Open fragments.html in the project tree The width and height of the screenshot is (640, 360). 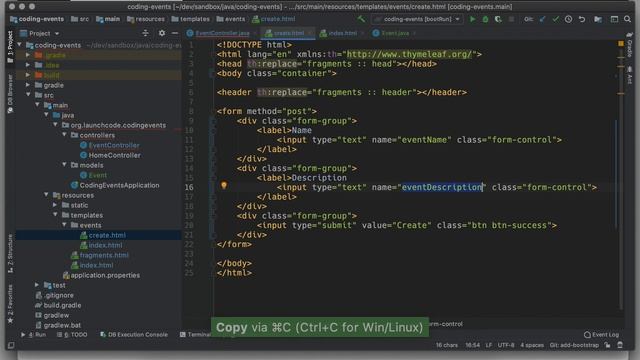[104, 255]
